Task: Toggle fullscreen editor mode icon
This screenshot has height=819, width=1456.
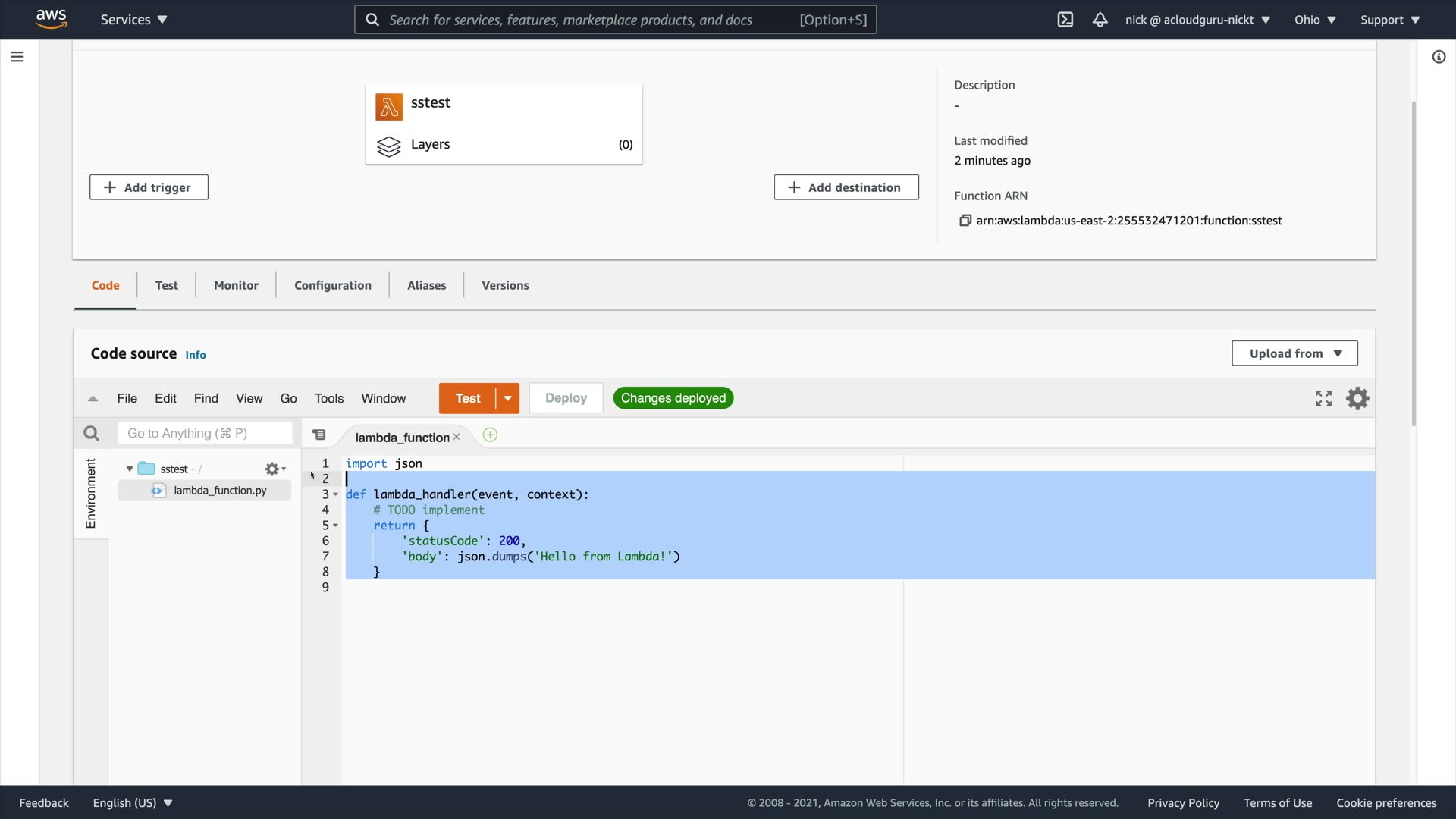Action: pyautogui.click(x=1323, y=398)
